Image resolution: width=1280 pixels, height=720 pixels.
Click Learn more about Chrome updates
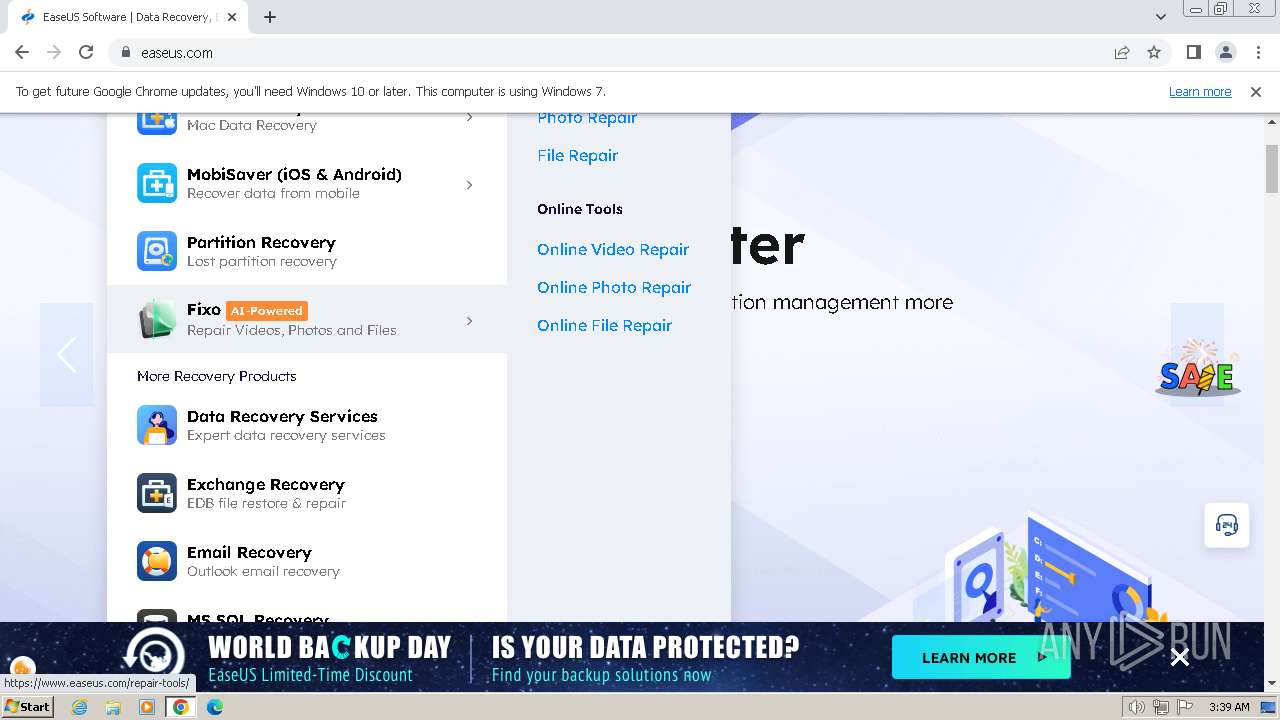coord(1200,91)
